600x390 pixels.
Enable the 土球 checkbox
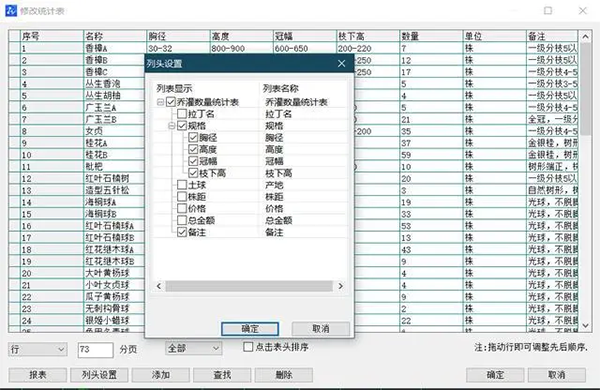182,185
